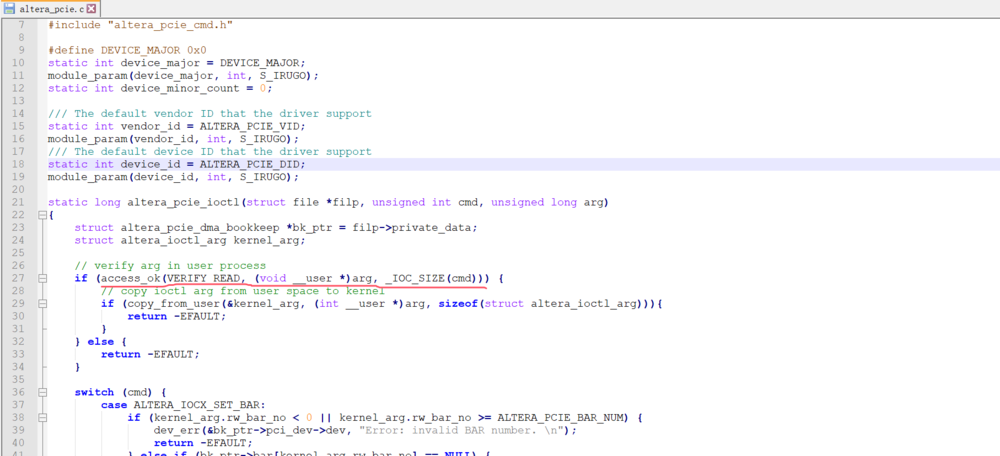Click the disk icon on altera_pcie.c tab

click(x=10, y=9)
